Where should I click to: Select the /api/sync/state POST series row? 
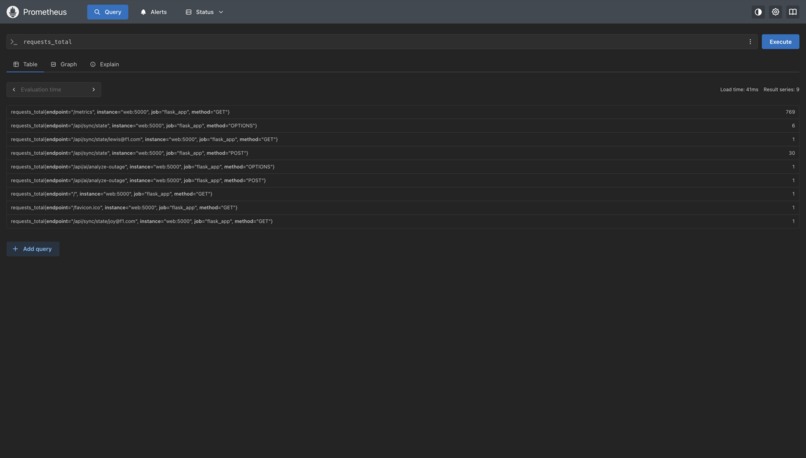point(402,153)
